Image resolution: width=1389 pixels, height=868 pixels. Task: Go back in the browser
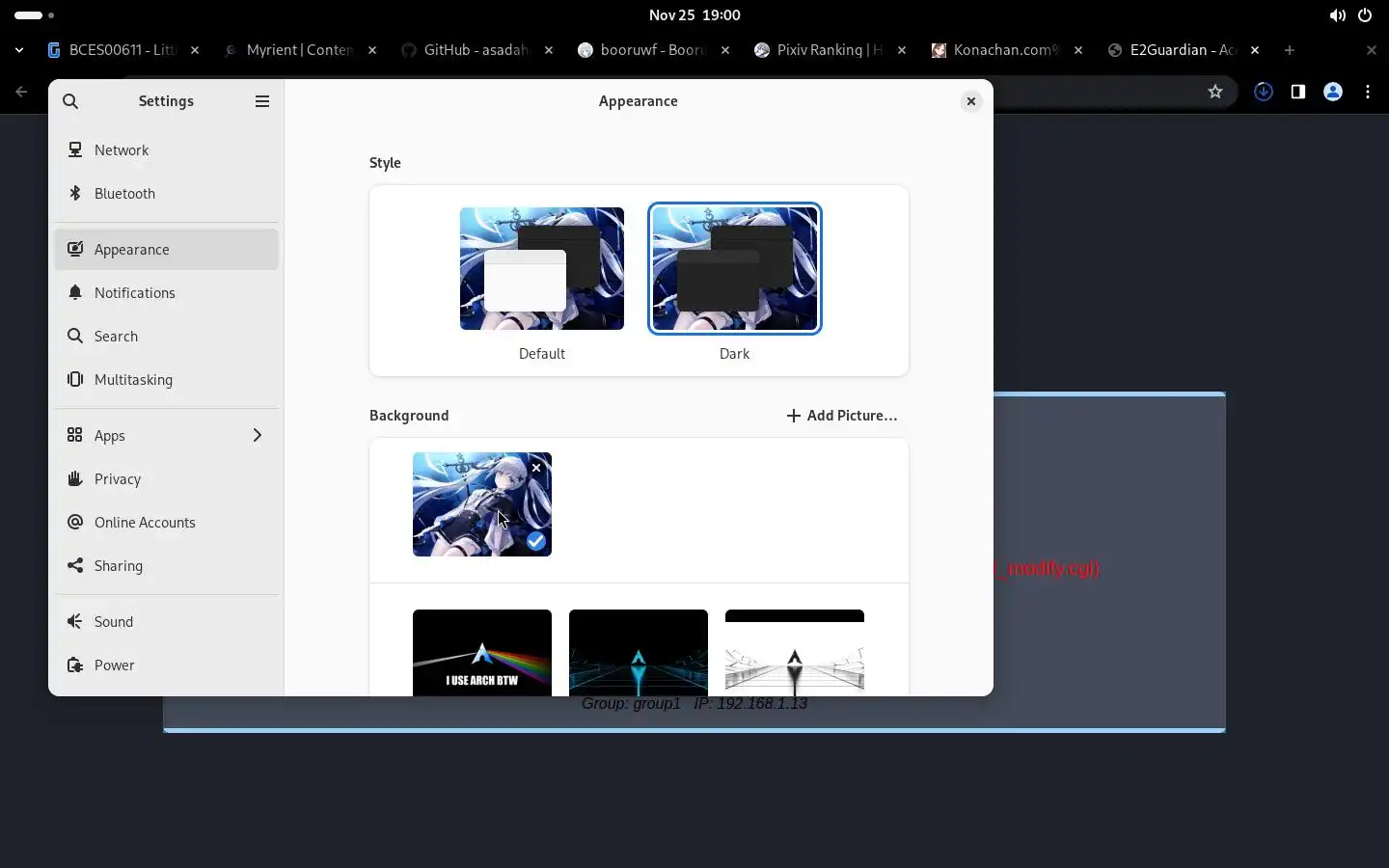click(x=21, y=92)
